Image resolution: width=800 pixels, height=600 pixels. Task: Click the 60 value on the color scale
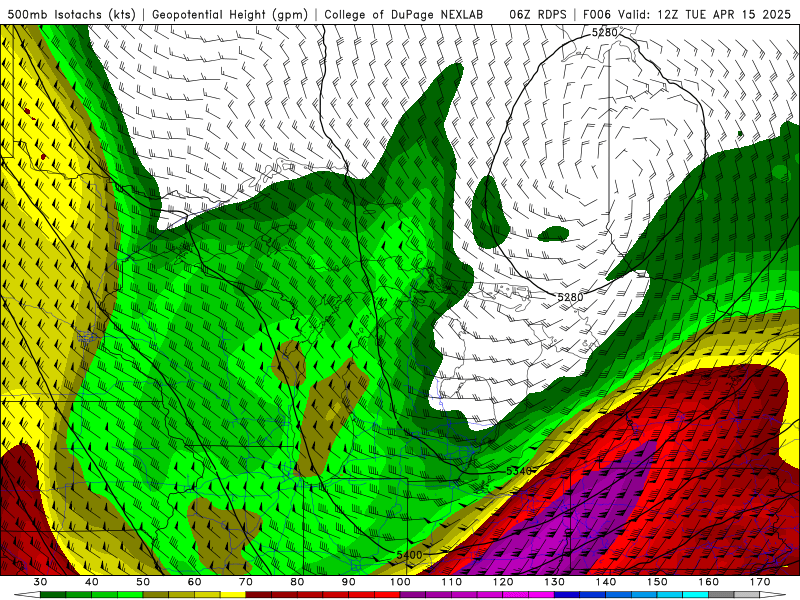click(x=194, y=582)
